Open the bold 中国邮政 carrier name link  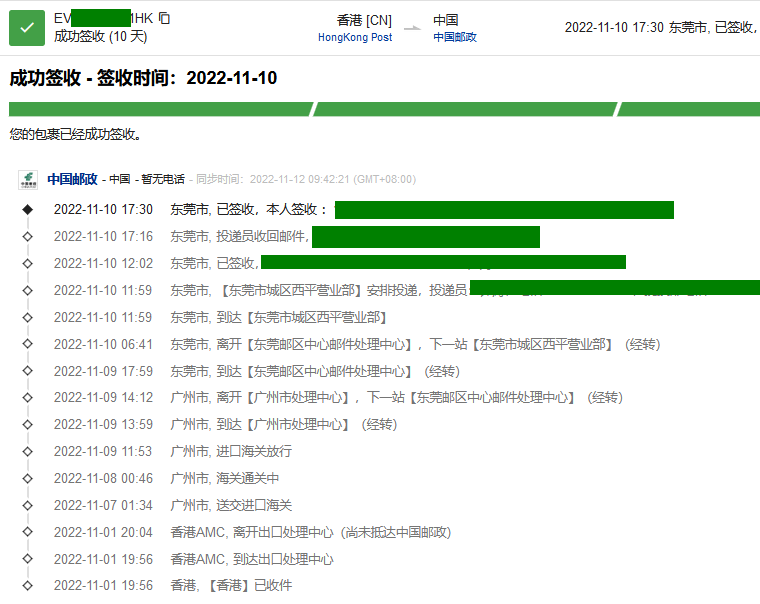click(72, 179)
